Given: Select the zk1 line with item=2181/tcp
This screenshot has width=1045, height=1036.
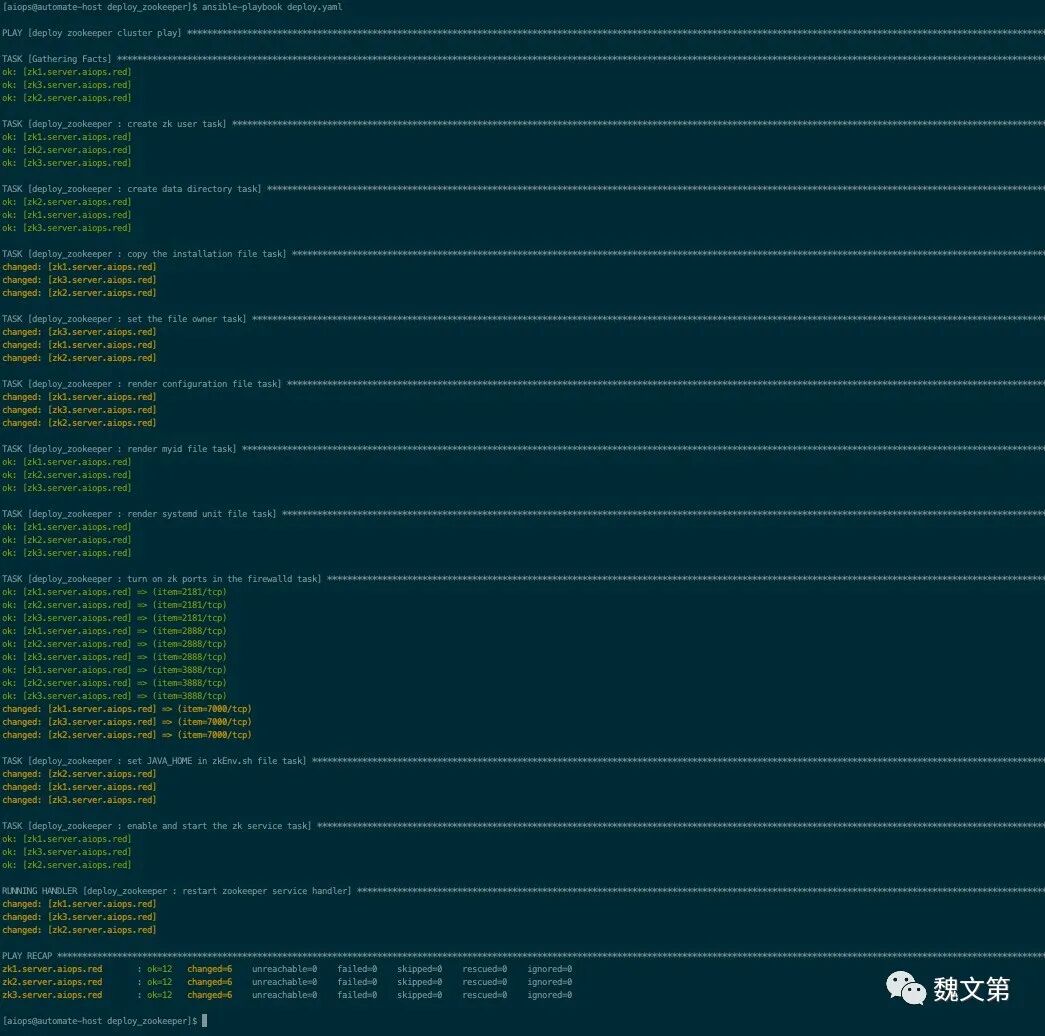Looking at the screenshot, I should coord(114,592).
